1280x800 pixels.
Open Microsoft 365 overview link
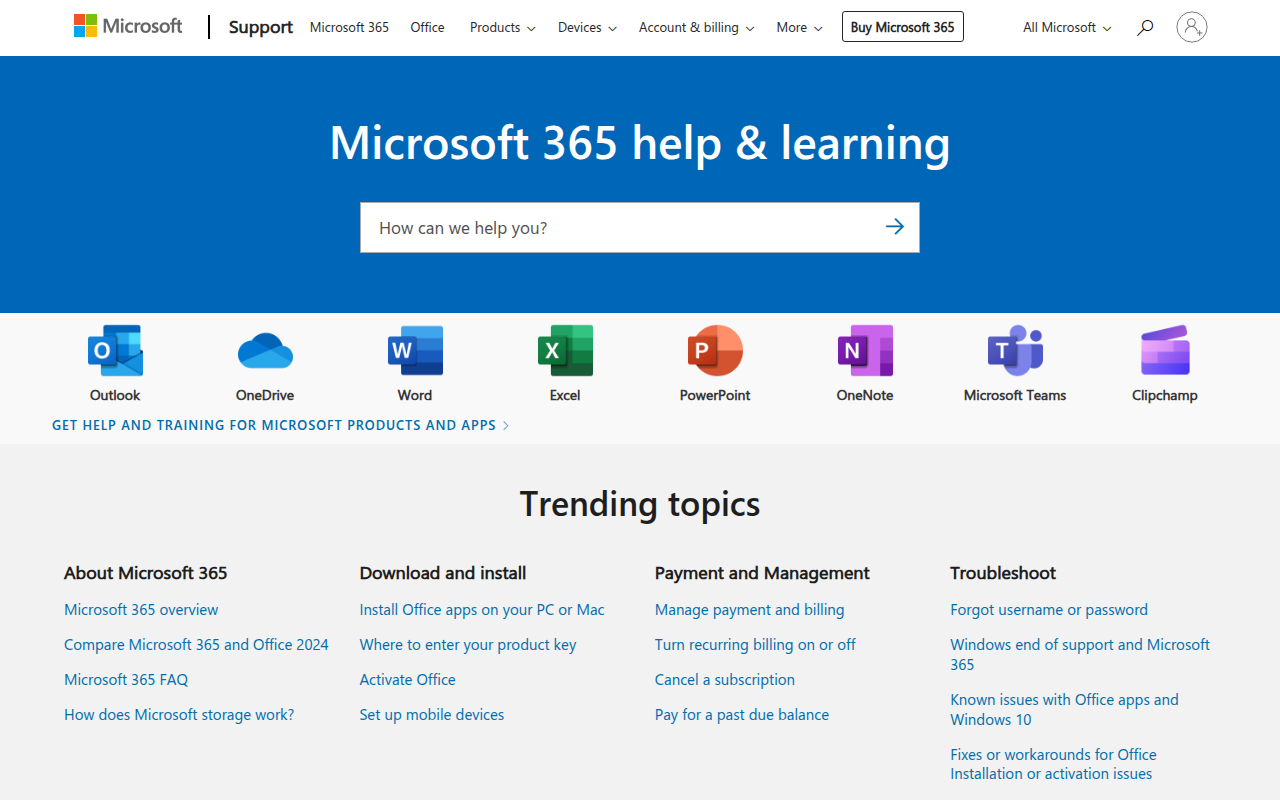141,610
